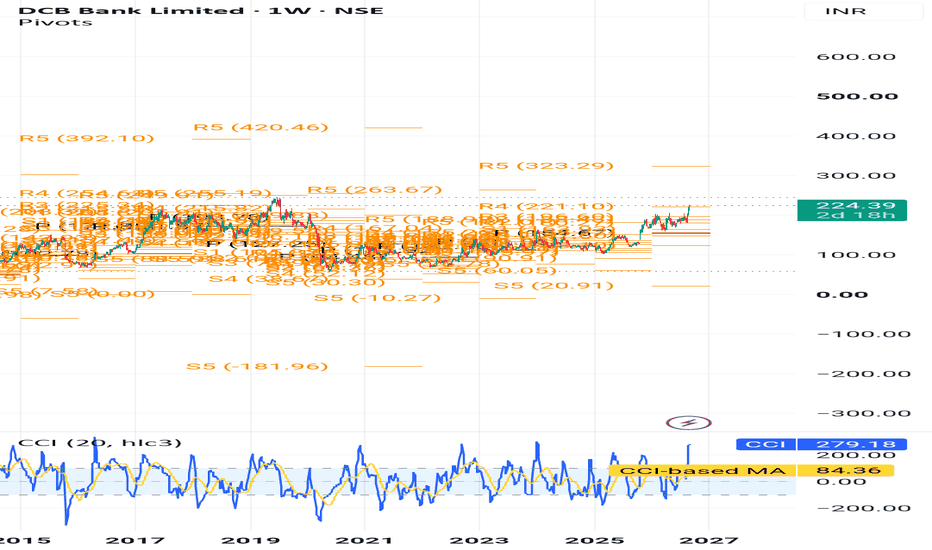
Task: Click the R5 (392.10) resistance label
Action: 87,138
